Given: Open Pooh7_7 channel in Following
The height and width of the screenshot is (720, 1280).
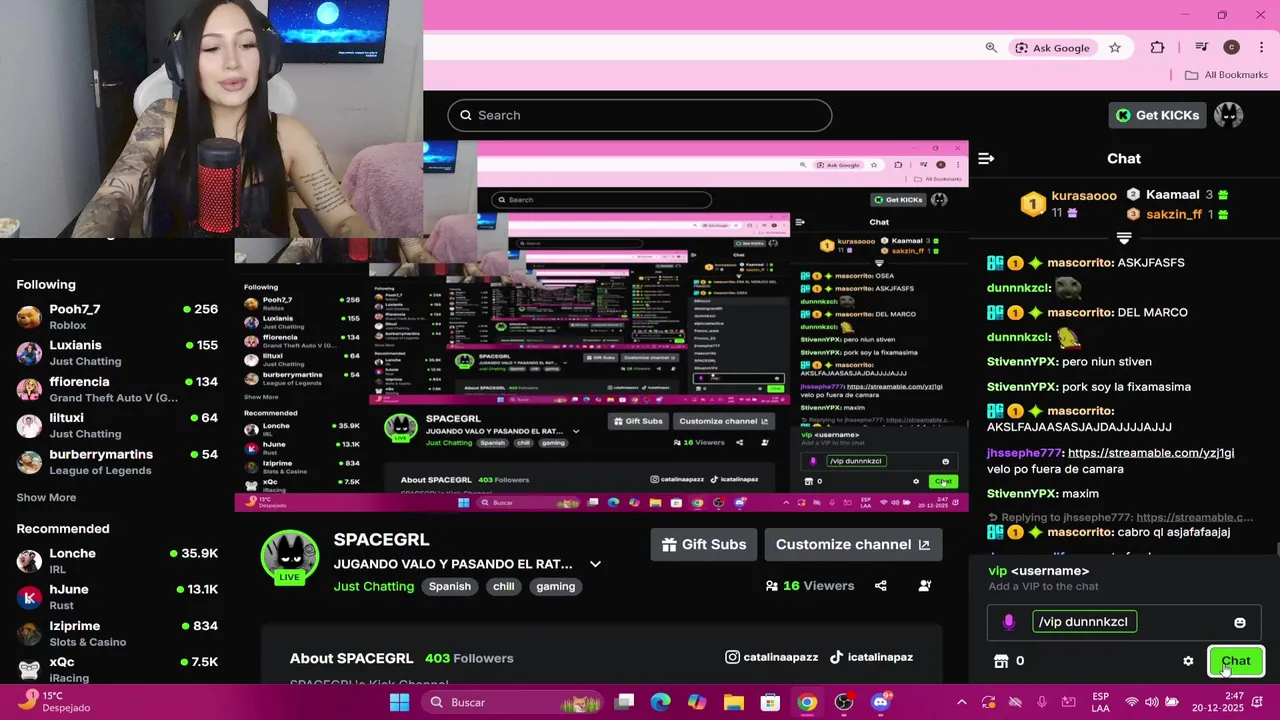Looking at the screenshot, I should tap(117, 318).
